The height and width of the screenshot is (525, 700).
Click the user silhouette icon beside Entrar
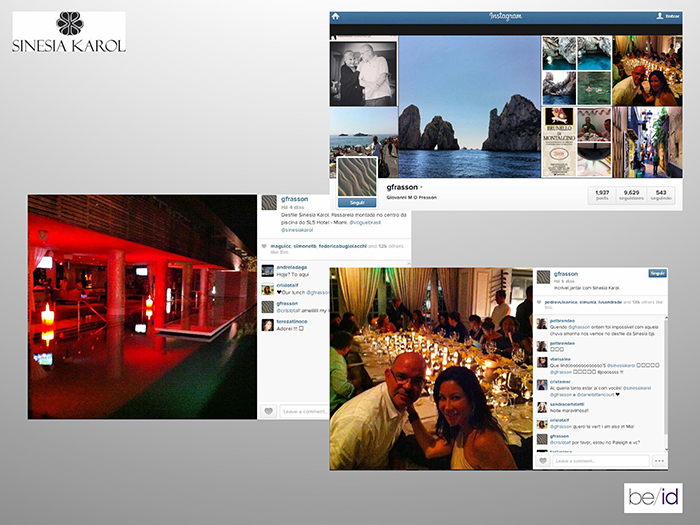tap(659, 16)
